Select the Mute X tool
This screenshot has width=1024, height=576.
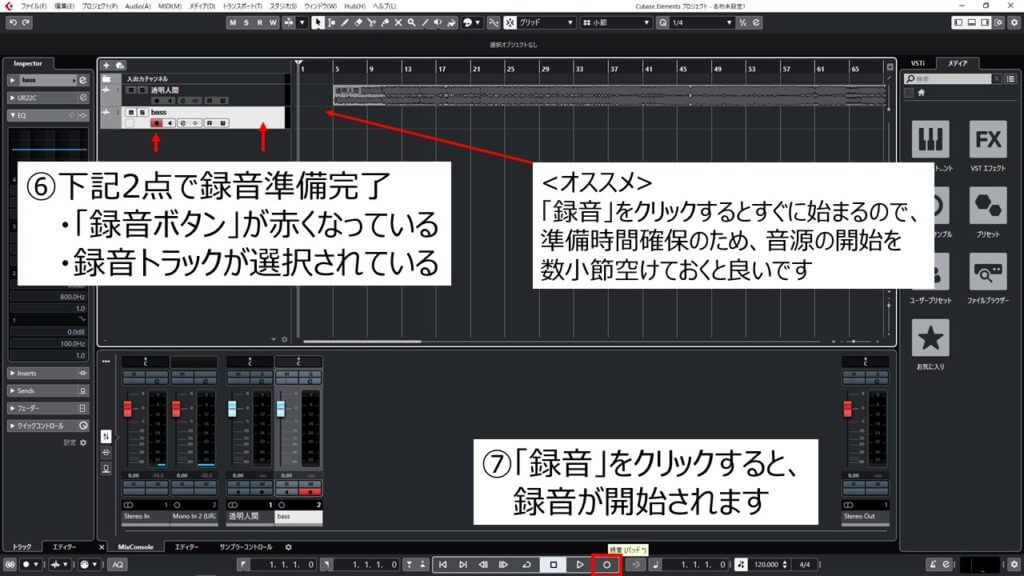[398, 23]
